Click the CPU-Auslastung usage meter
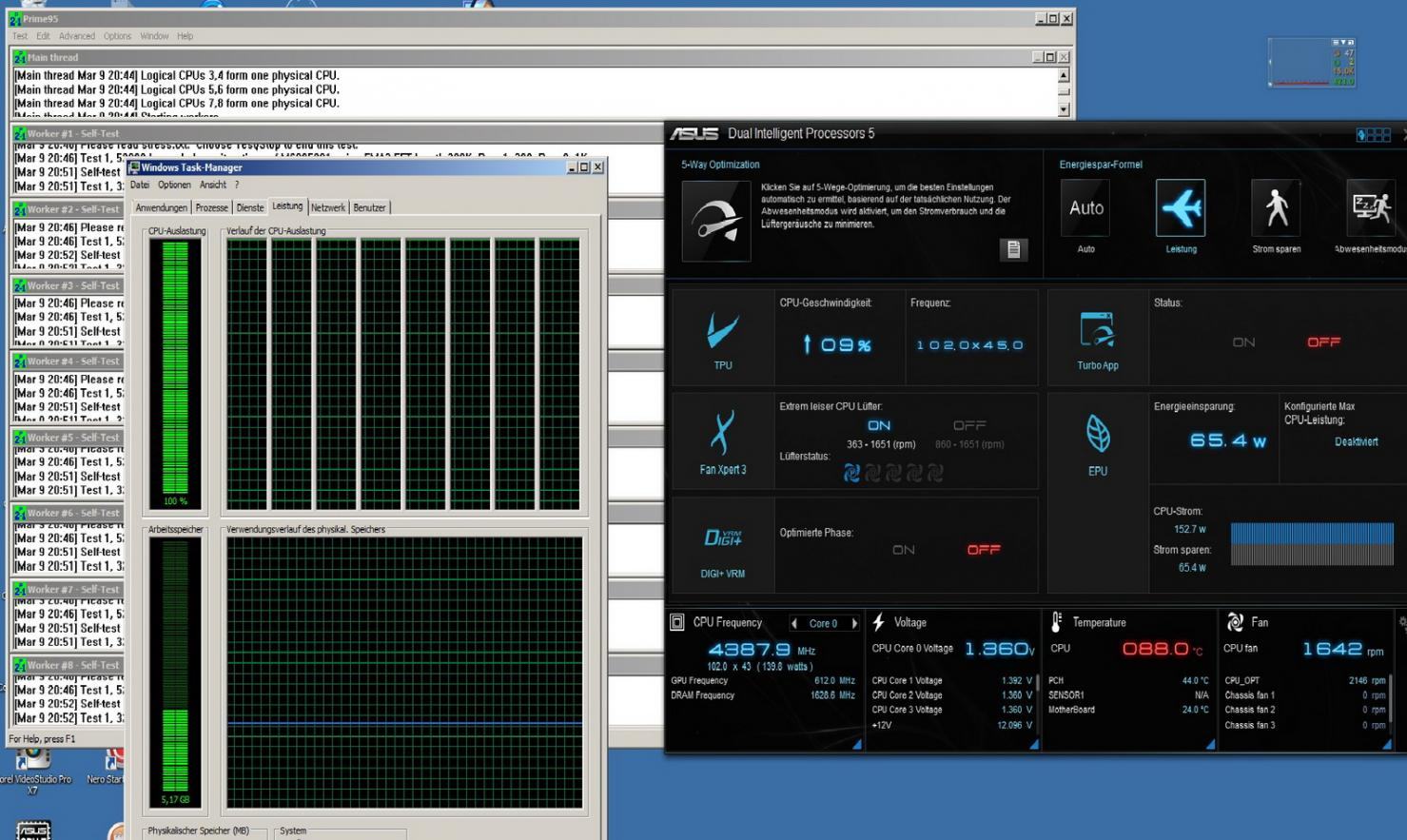Screen dimensions: 1407x840 point(175,373)
